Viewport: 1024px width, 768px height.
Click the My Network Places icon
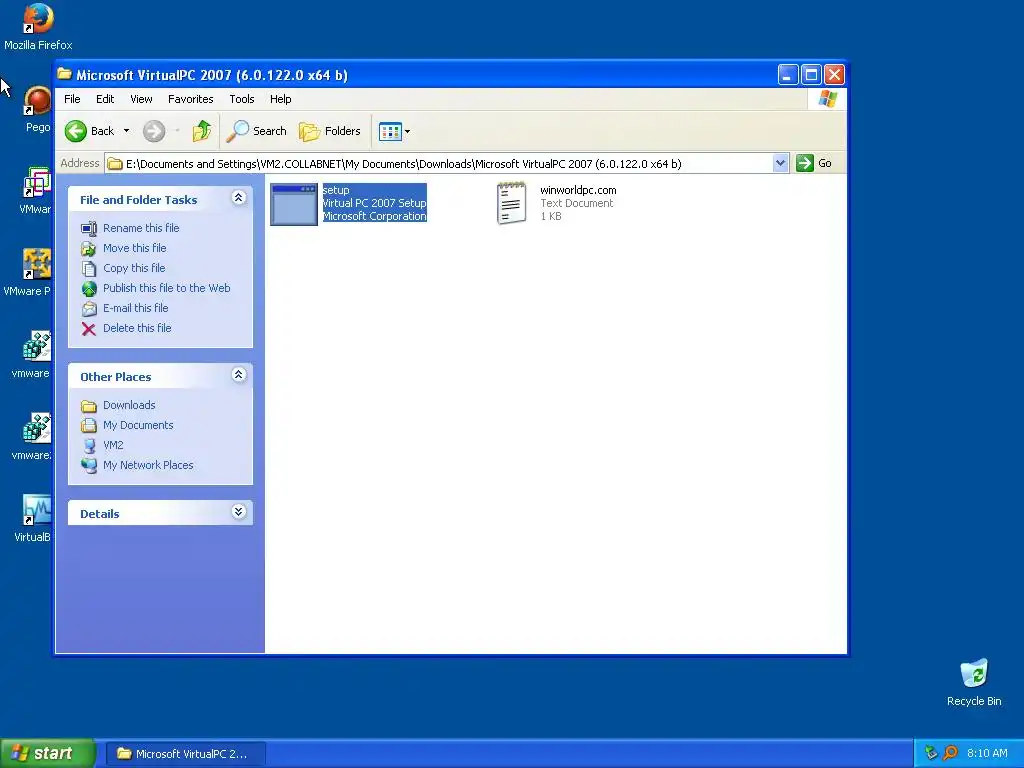89,465
